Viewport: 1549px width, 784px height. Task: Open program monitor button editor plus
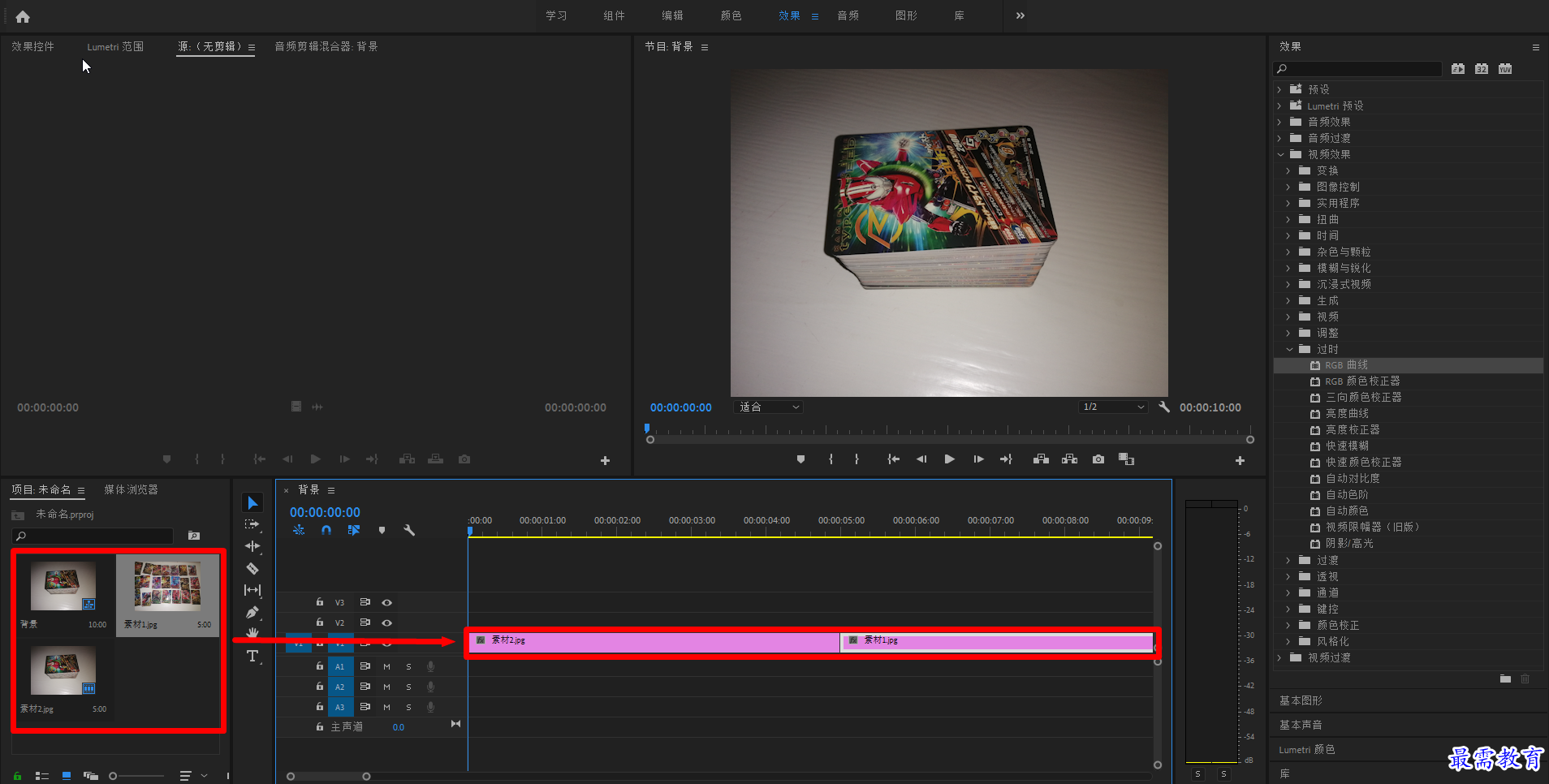pos(1240,460)
